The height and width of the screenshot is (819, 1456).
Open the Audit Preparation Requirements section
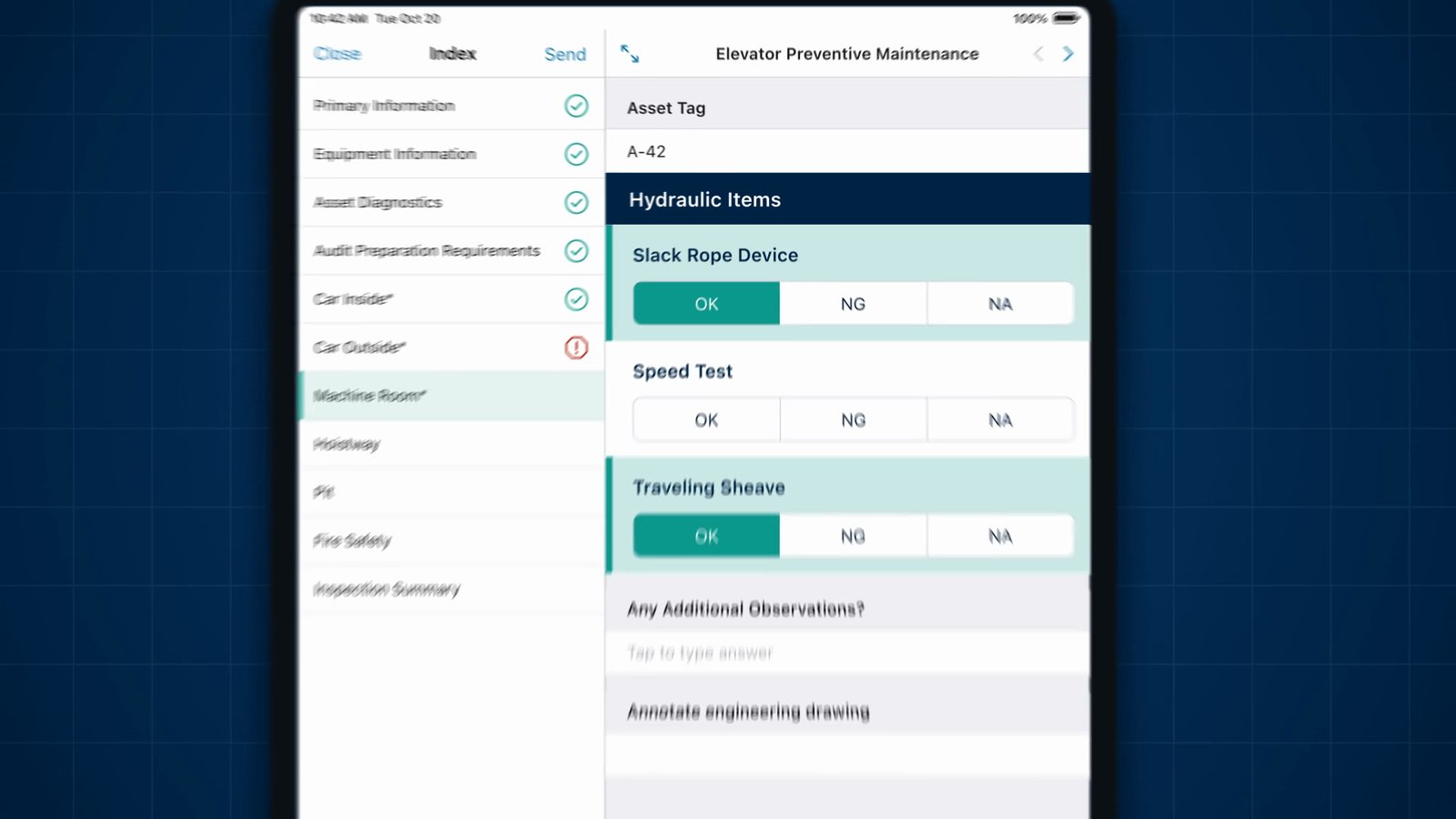[451, 250]
